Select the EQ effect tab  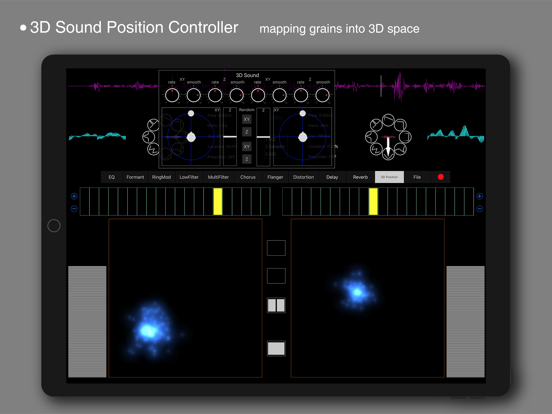click(x=112, y=177)
